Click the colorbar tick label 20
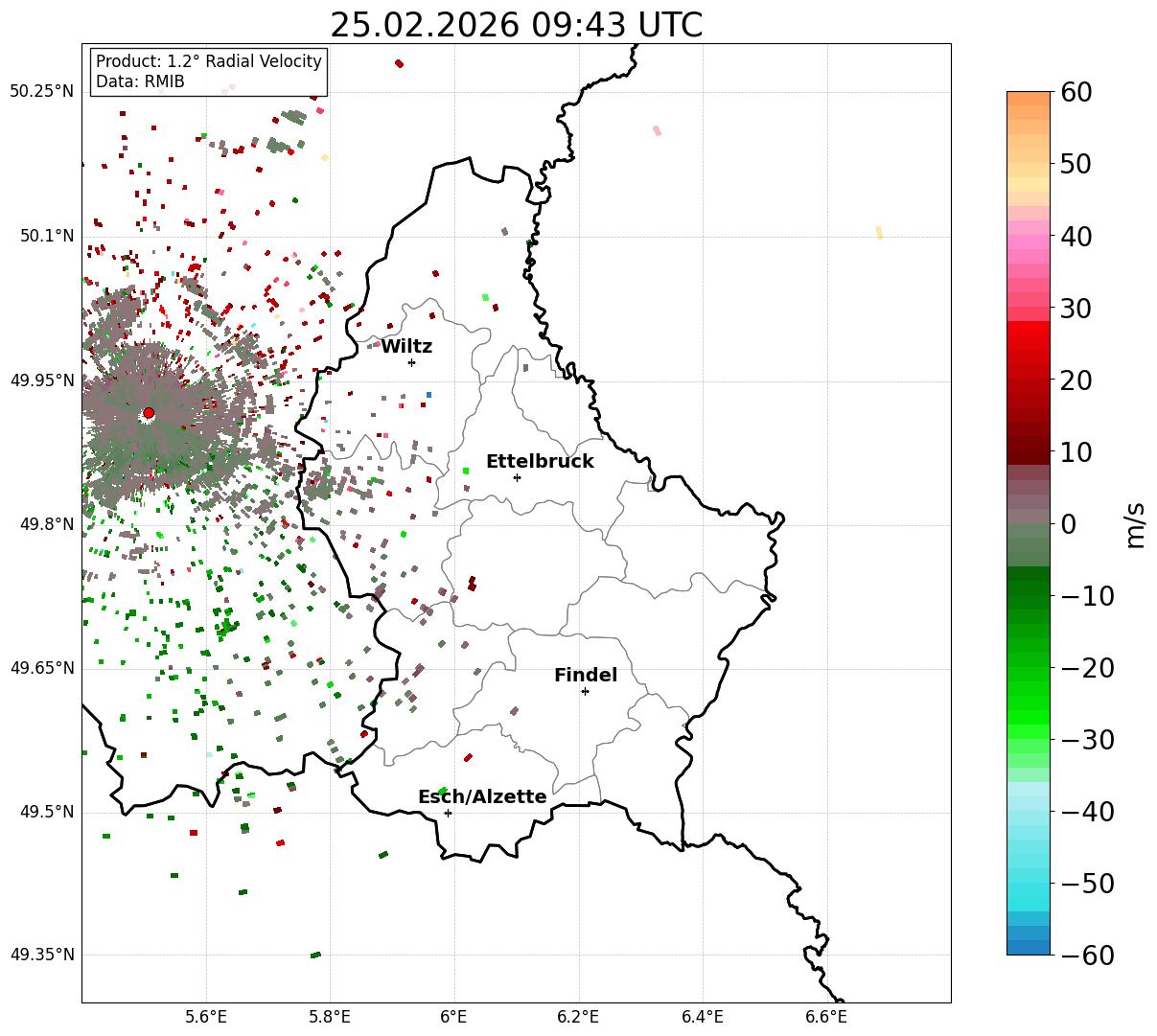Viewport: 1157px width, 1036px height. (1076, 380)
